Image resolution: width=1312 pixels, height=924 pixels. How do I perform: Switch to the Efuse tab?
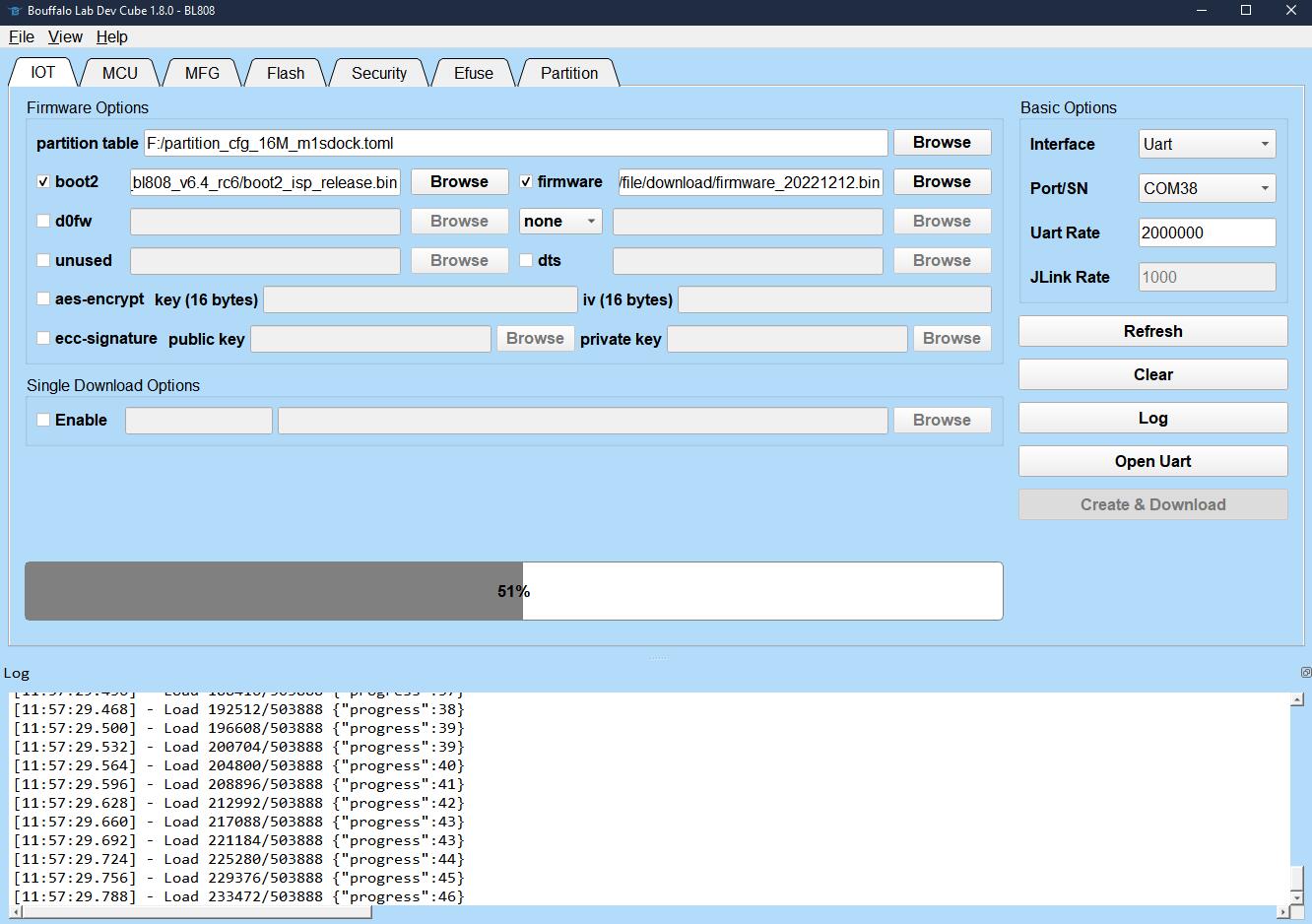(x=474, y=73)
